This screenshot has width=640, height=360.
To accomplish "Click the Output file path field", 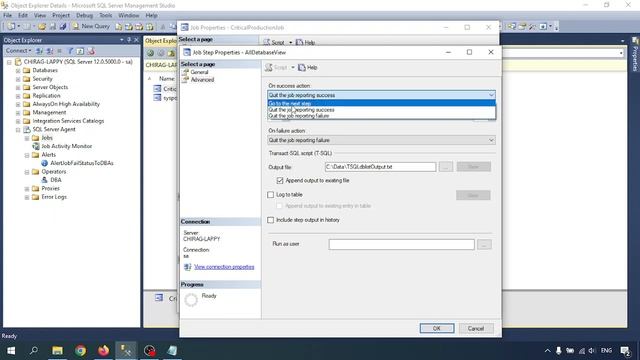I will point(380,167).
